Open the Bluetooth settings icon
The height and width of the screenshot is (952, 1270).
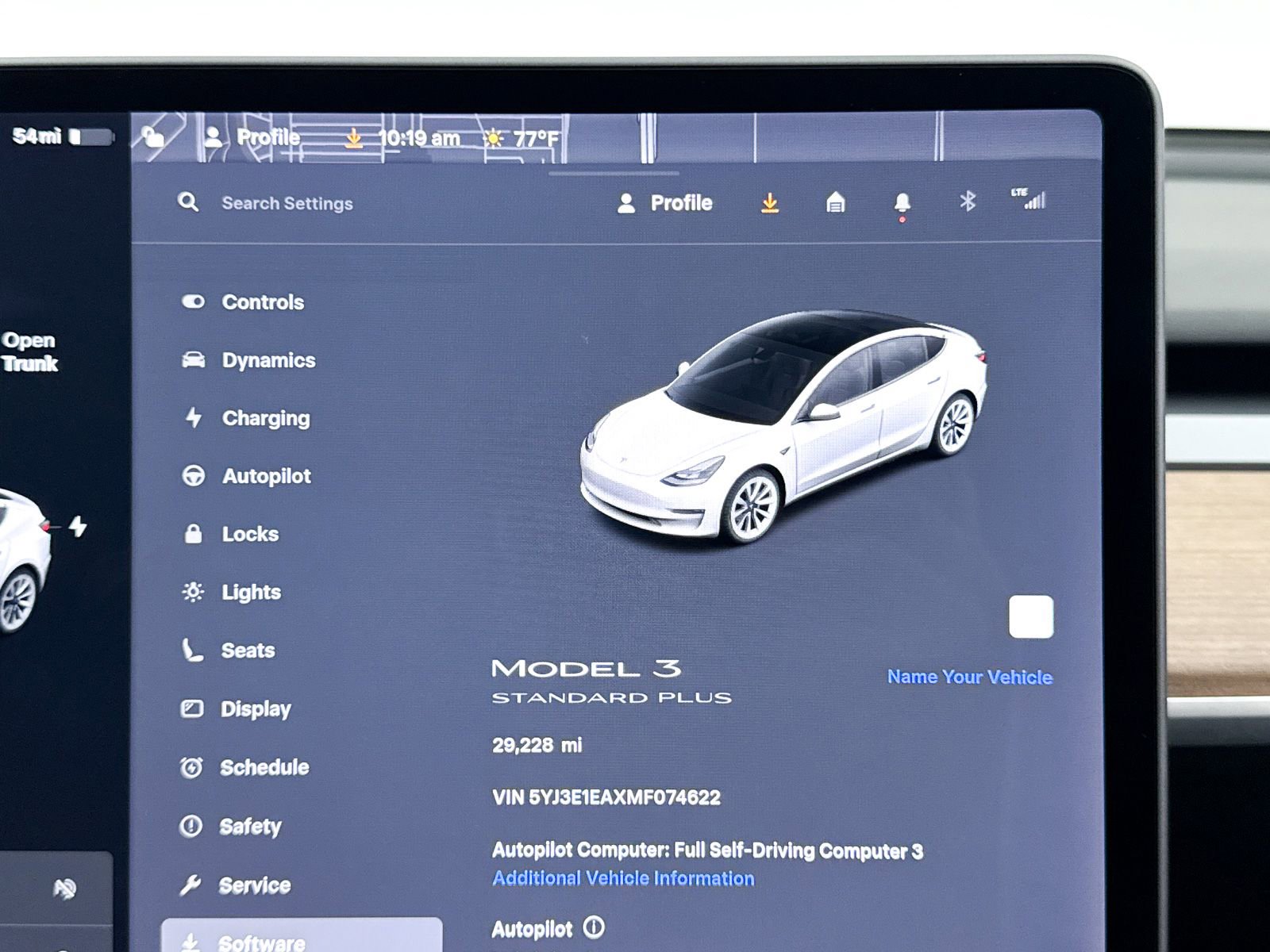click(967, 202)
